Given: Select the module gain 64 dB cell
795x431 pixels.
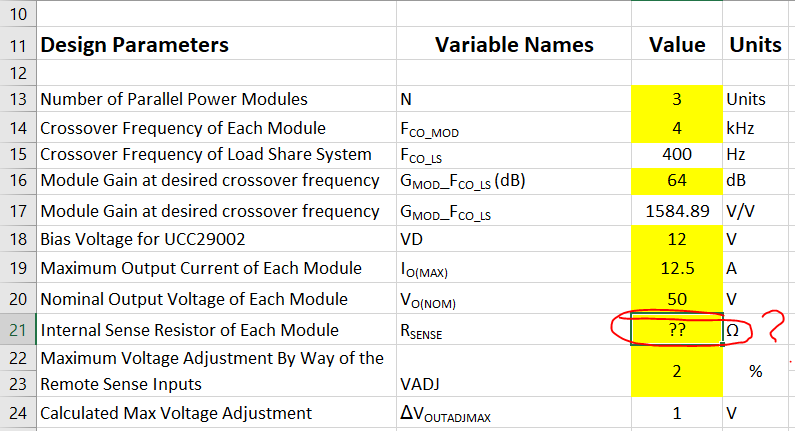Looking at the screenshot, I should point(676,181).
